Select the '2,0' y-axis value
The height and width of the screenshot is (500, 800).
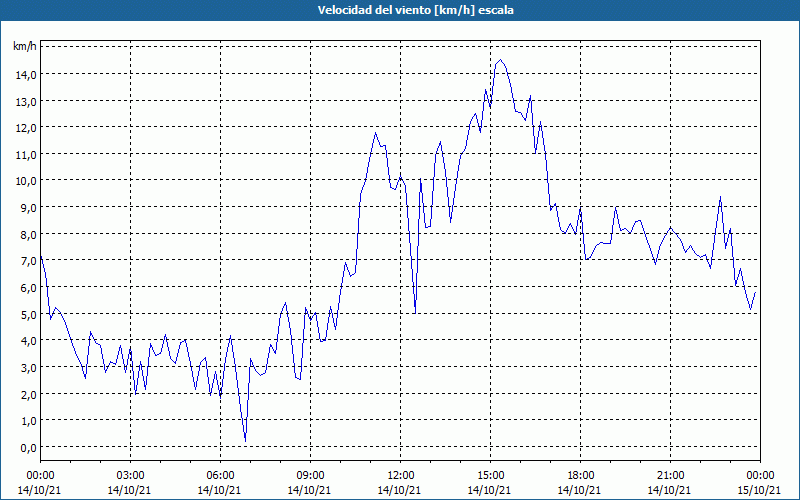[x=28, y=394]
